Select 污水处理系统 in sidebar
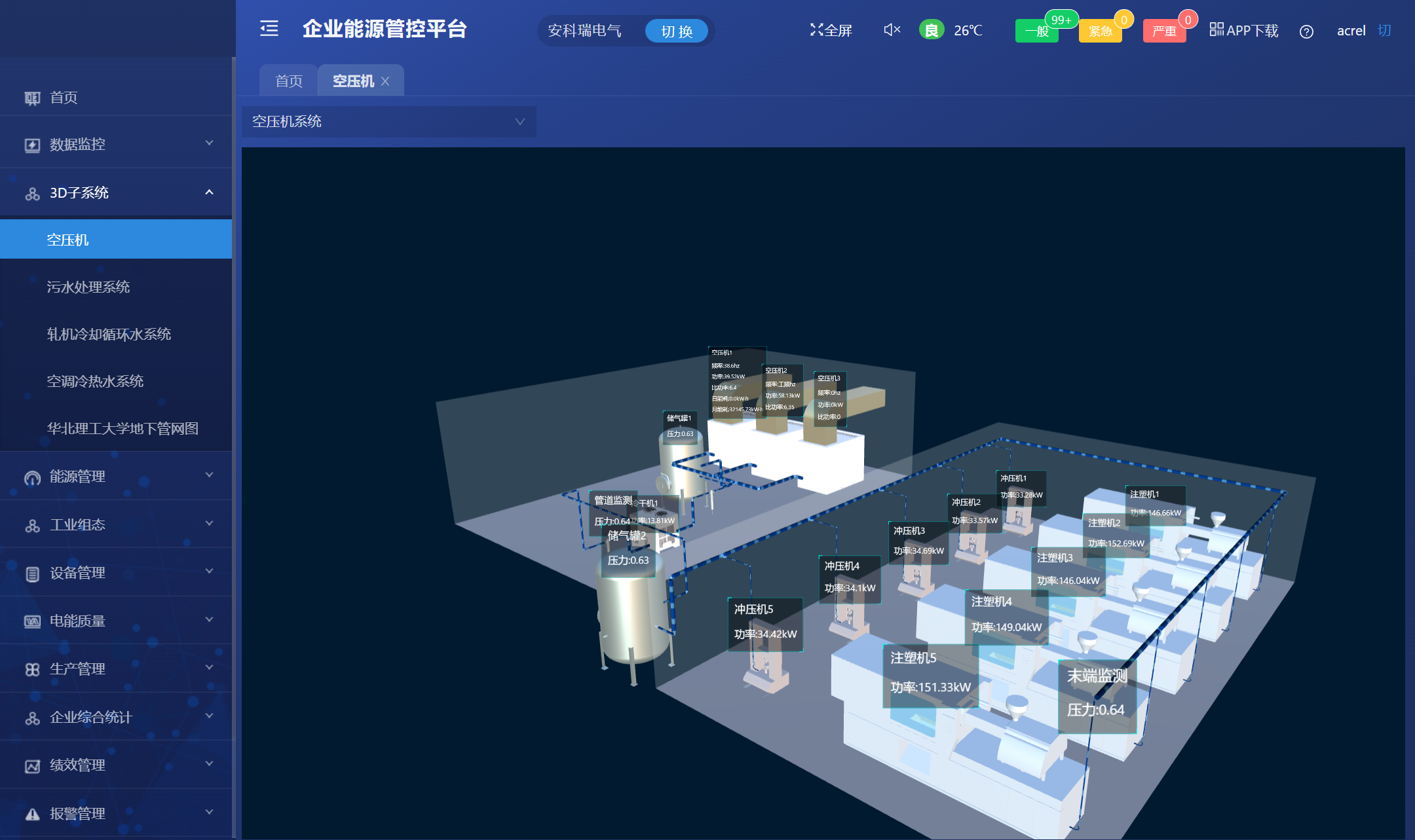 point(88,287)
